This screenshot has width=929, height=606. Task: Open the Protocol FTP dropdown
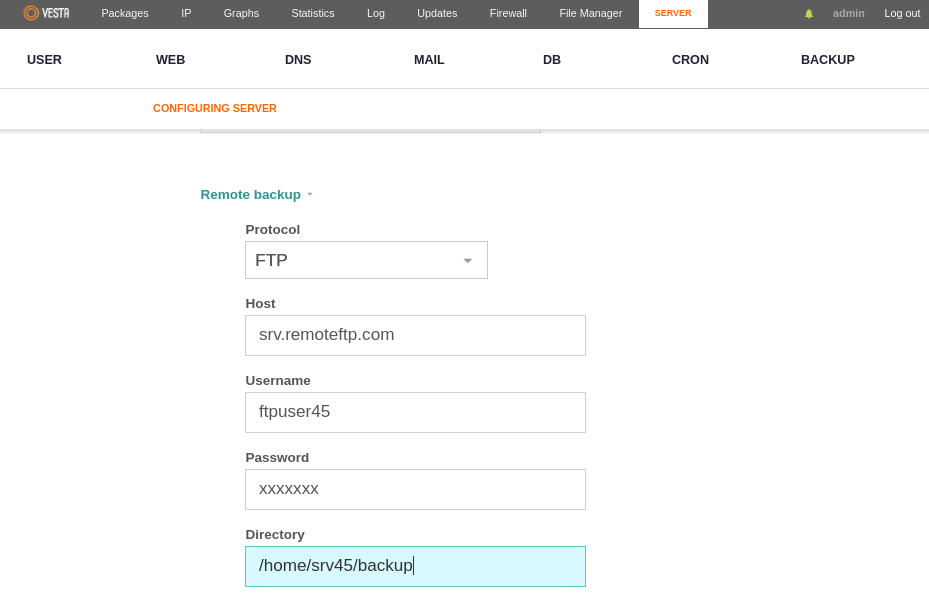[366, 260]
